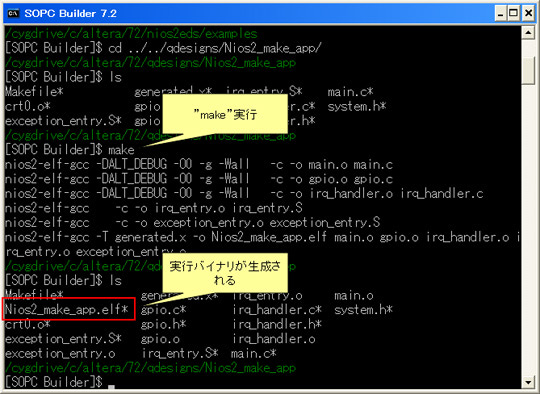Click the last green path above the final prompt
The image size is (540, 394).
(x=150, y=368)
